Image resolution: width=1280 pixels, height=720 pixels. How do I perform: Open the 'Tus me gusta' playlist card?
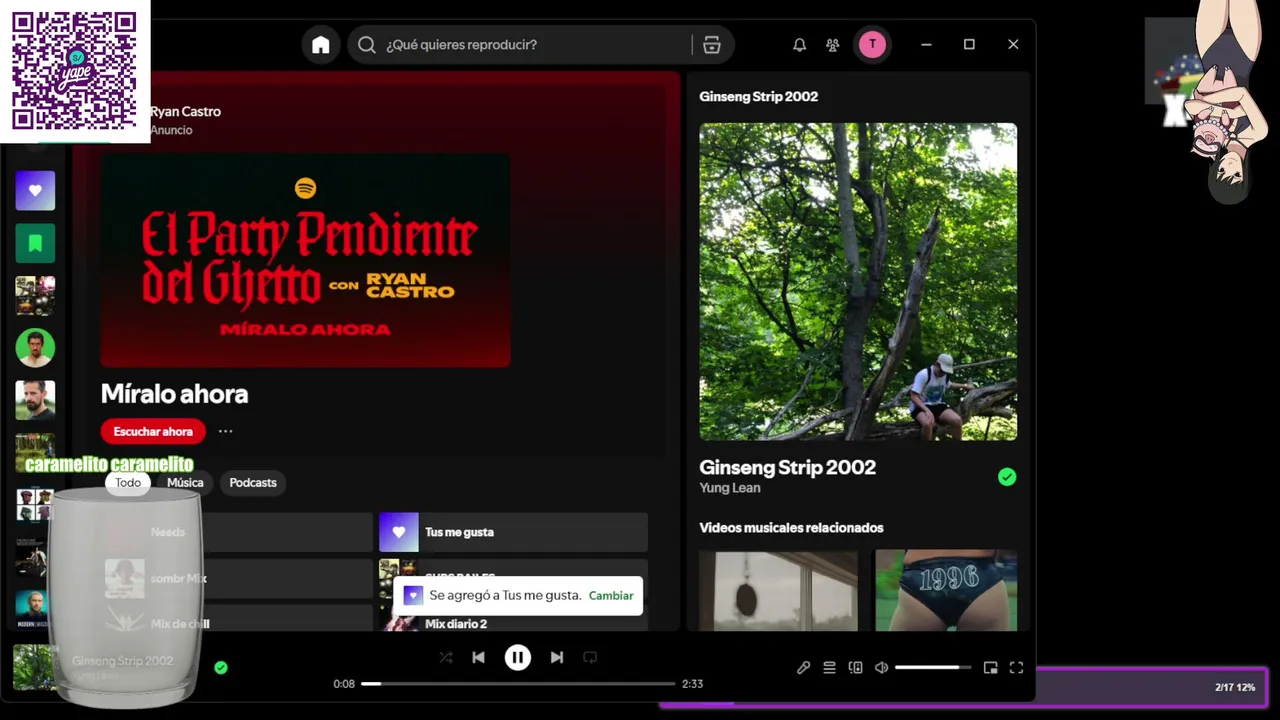(x=513, y=532)
